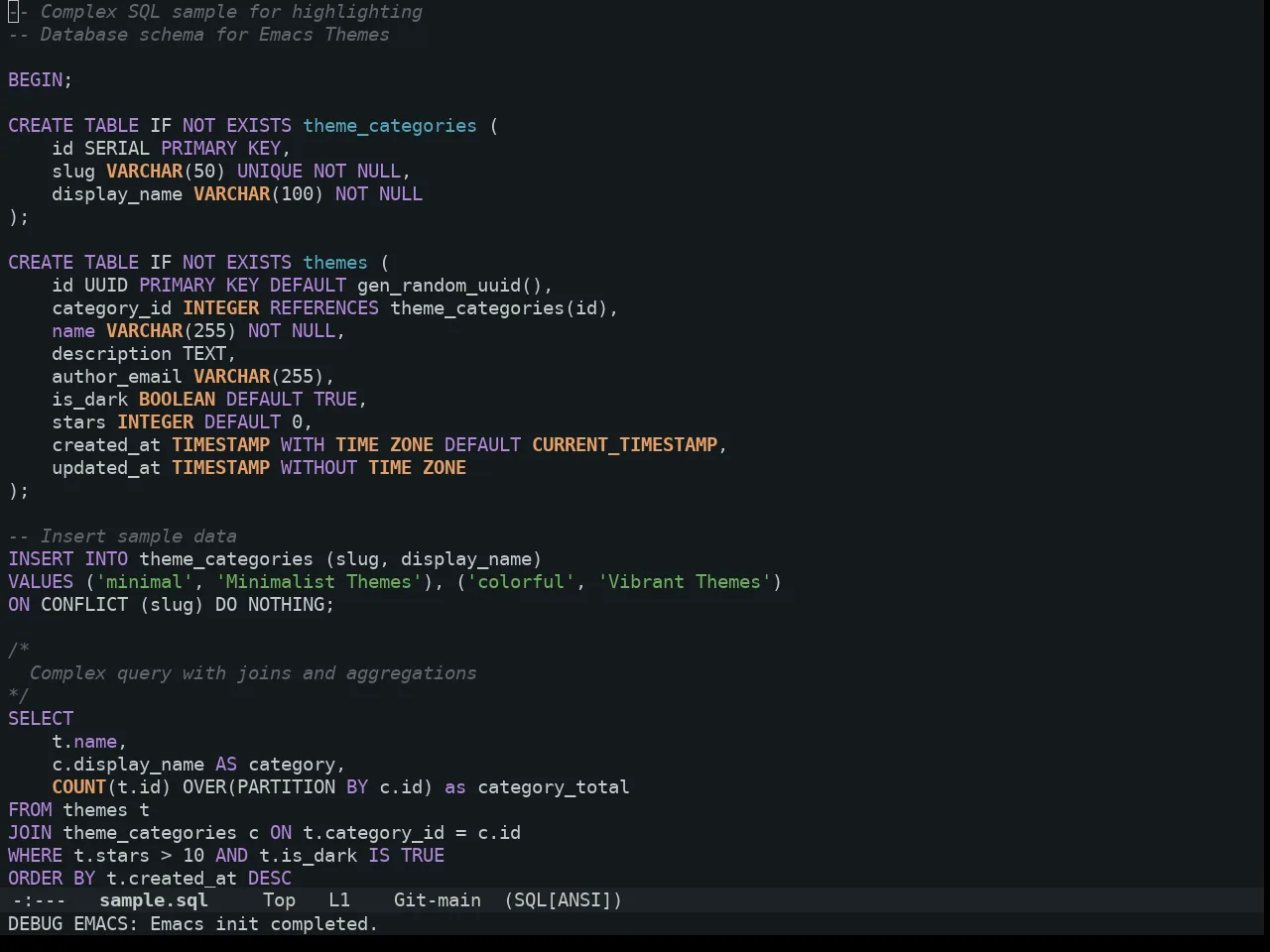The width and height of the screenshot is (1270, 952).
Task: Click t.name in select list
Action: pyautogui.click(x=84, y=742)
